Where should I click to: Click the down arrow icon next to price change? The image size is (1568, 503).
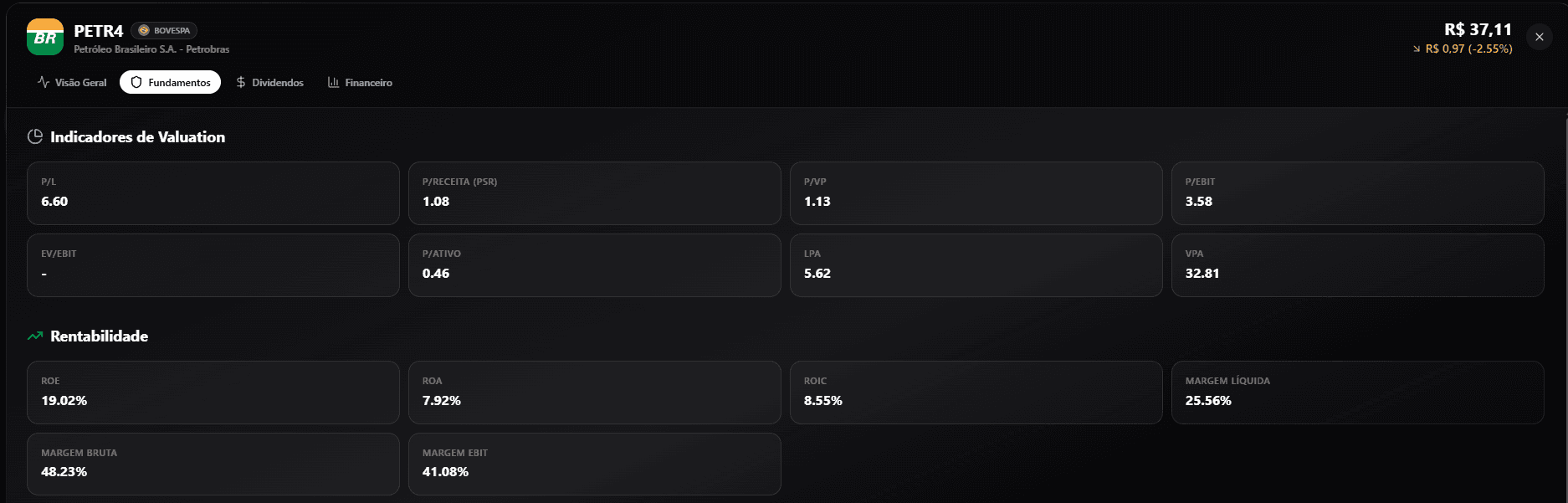pos(1417,49)
